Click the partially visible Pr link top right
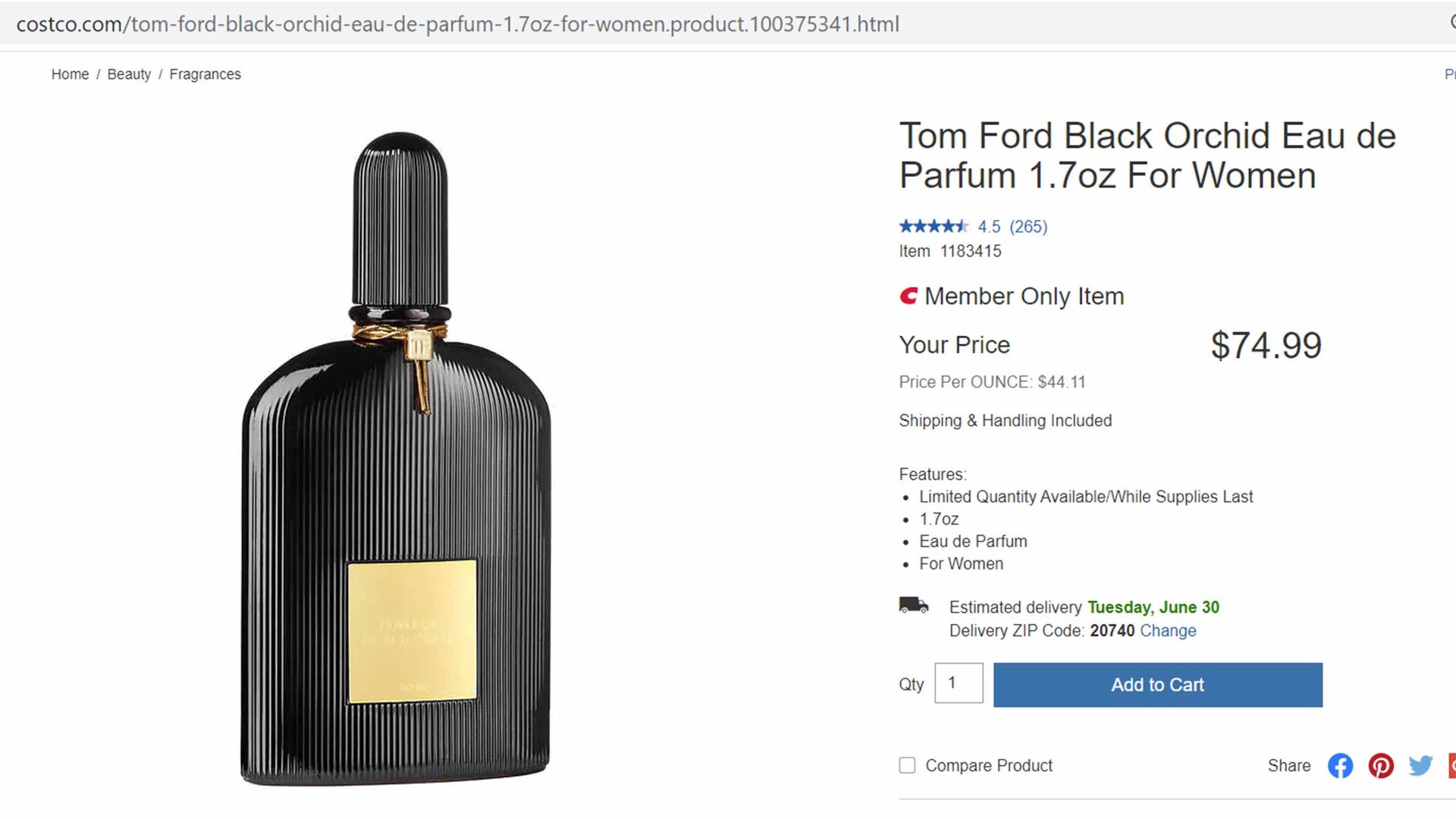 (x=1449, y=74)
